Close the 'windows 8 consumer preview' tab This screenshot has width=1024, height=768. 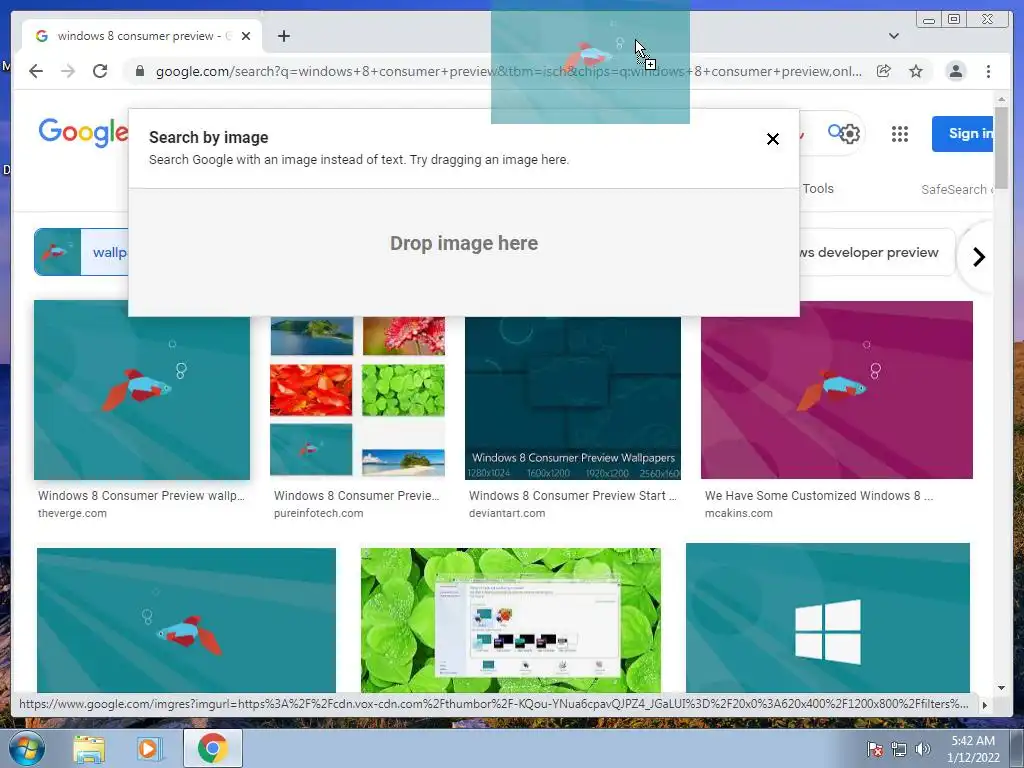(x=246, y=36)
